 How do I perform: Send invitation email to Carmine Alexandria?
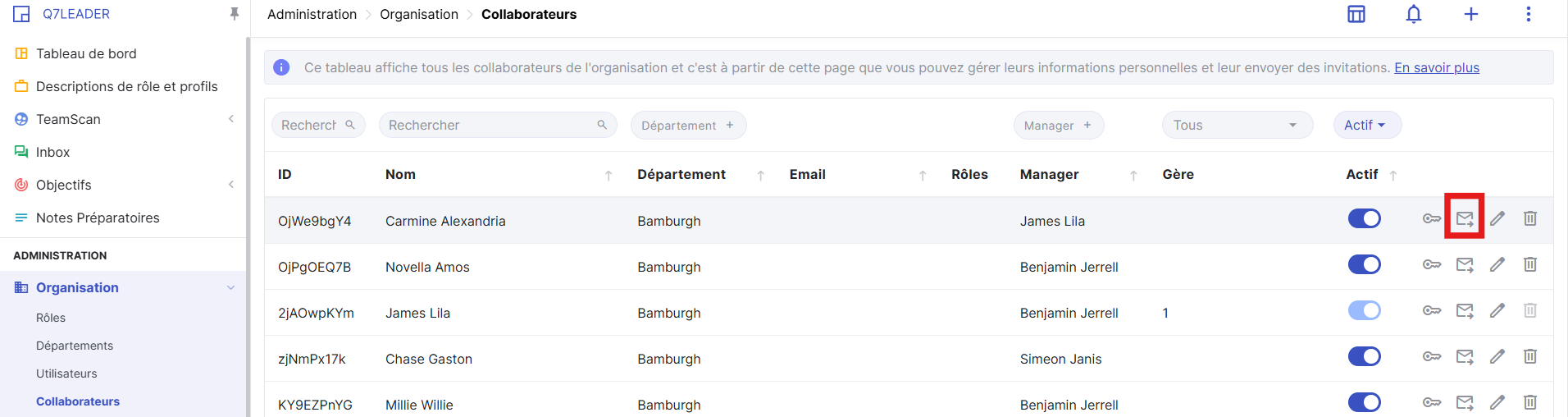[x=1465, y=218]
